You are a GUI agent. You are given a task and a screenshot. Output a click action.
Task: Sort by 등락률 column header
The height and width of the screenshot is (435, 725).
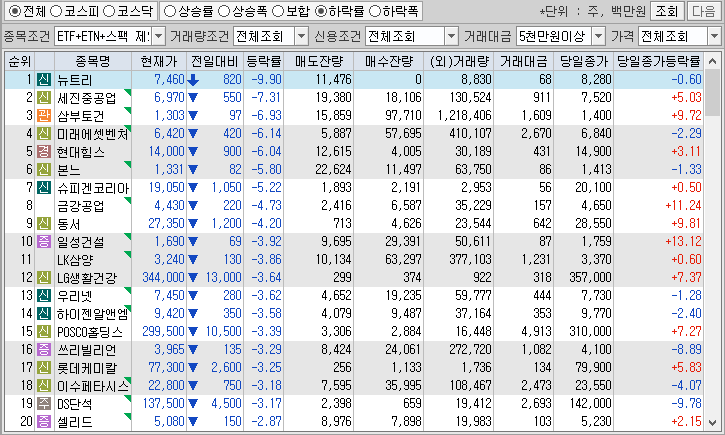pos(264,61)
